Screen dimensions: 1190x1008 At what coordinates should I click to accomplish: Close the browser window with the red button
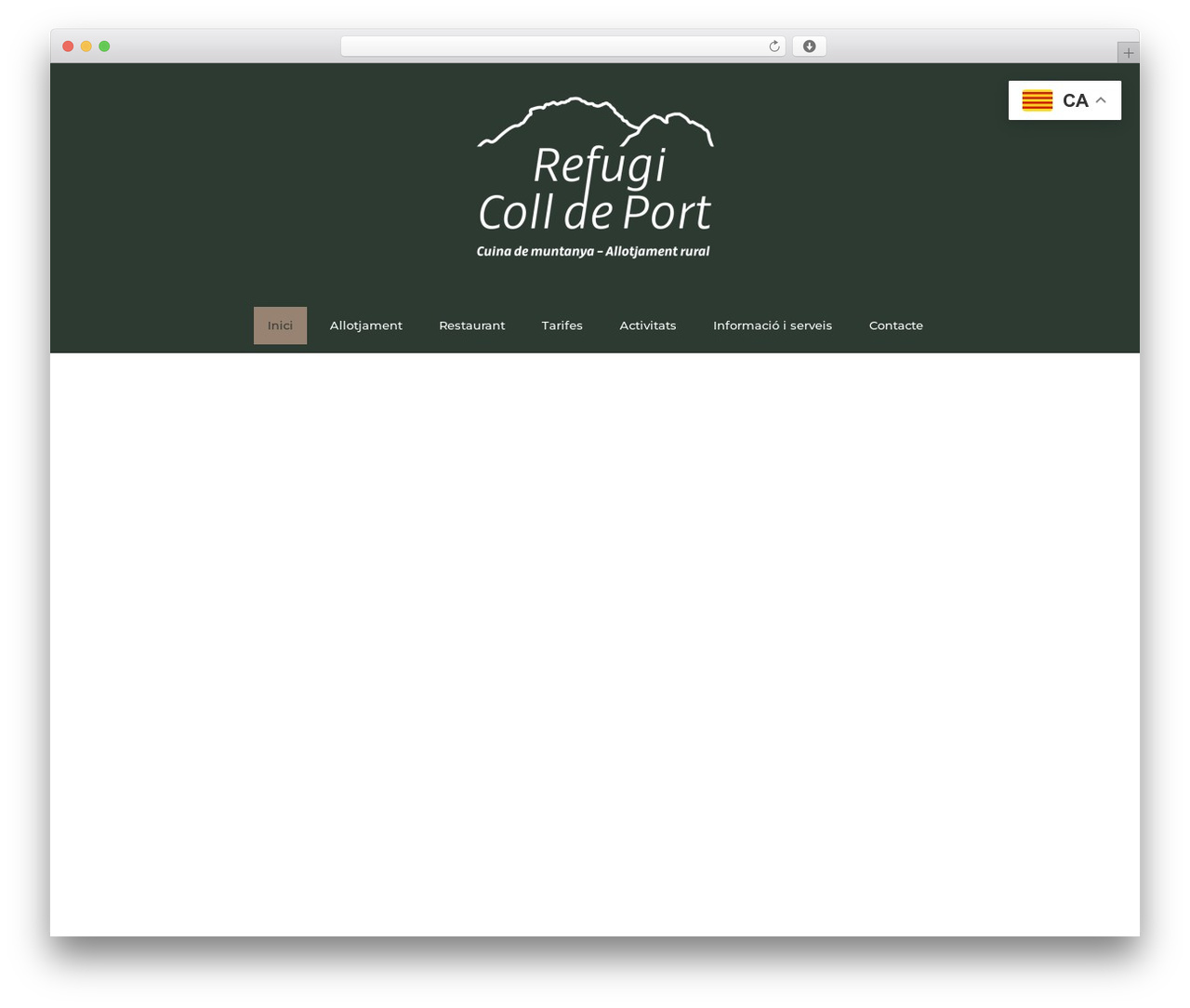tap(68, 46)
